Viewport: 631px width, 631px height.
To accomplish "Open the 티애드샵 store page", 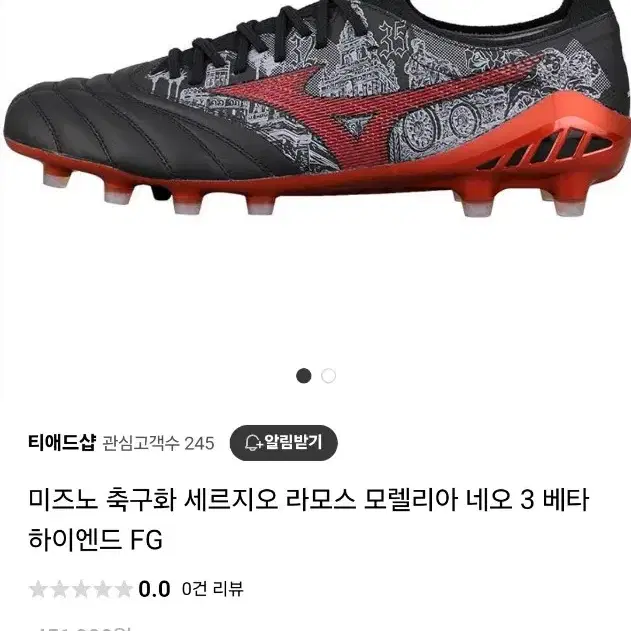I will (x=62, y=443).
